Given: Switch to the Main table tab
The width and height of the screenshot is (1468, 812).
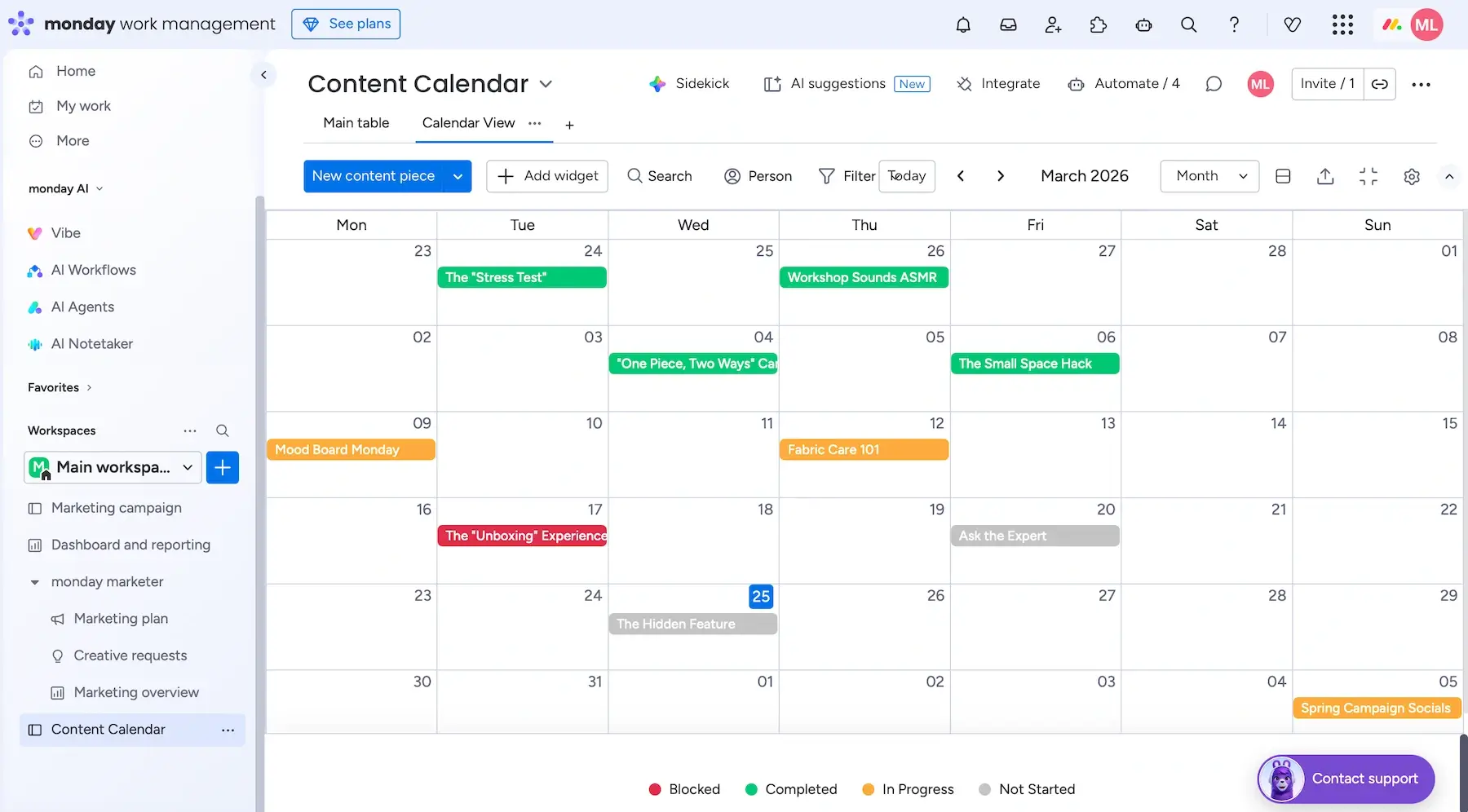Looking at the screenshot, I should pyautogui.click(x=356, y=123).
